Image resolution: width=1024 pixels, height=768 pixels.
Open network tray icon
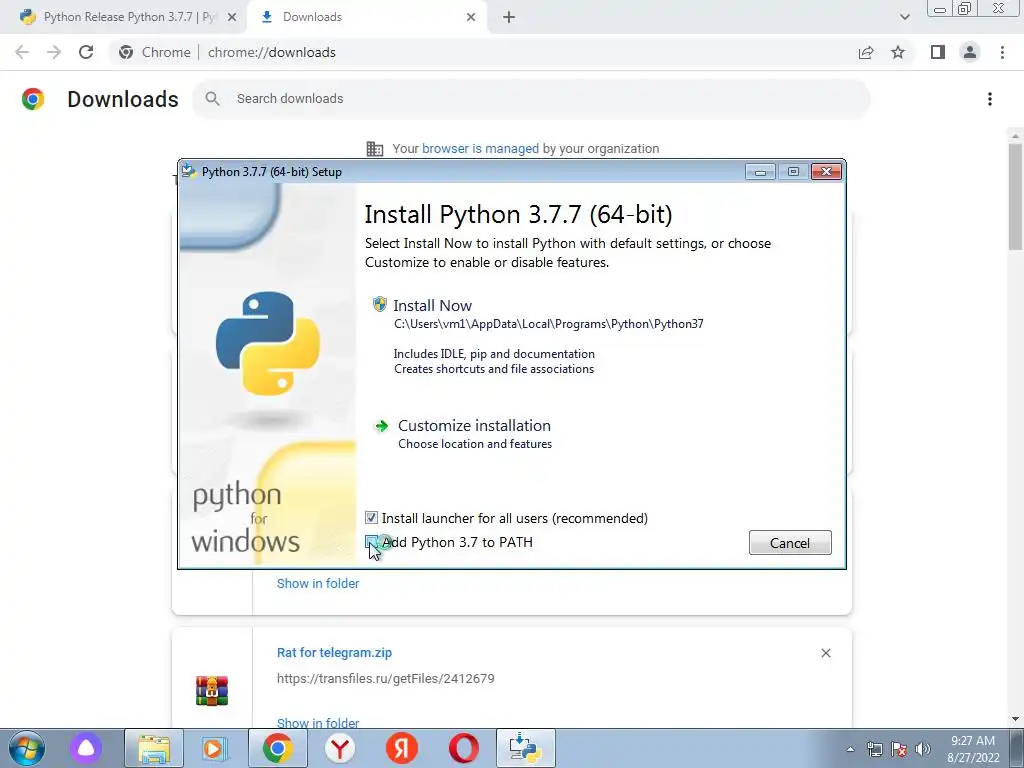[874, 749]
